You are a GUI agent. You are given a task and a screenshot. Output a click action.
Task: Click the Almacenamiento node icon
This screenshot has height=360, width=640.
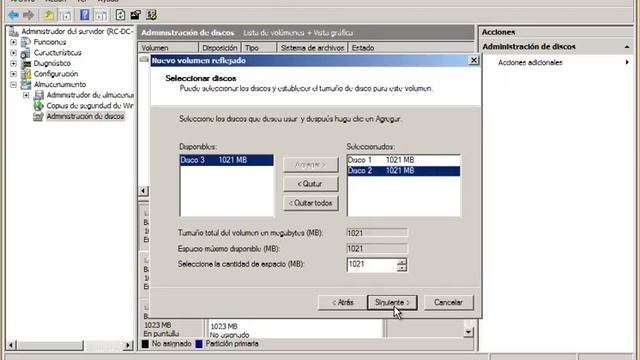tap(26, 84)
